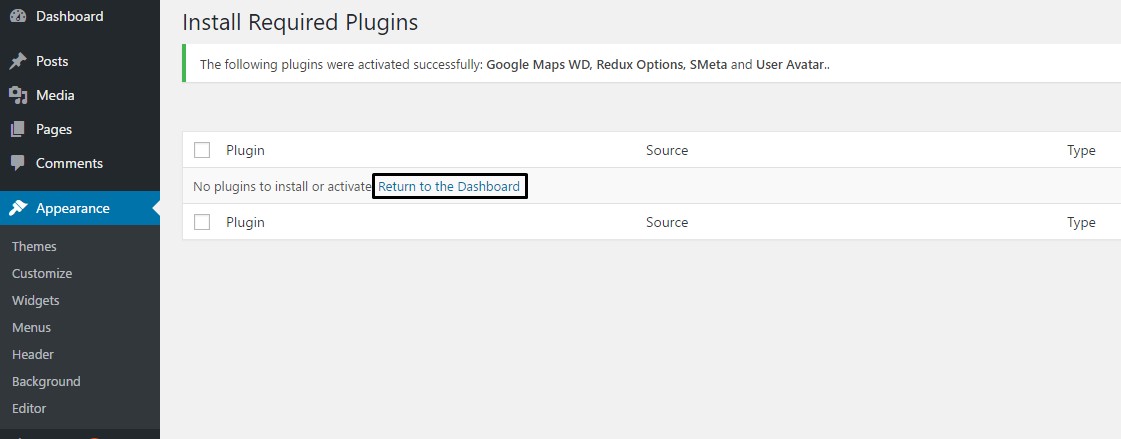Open the Menus settings page
The height and width of the screenshot is (439, 1121).
coord(31,328)
